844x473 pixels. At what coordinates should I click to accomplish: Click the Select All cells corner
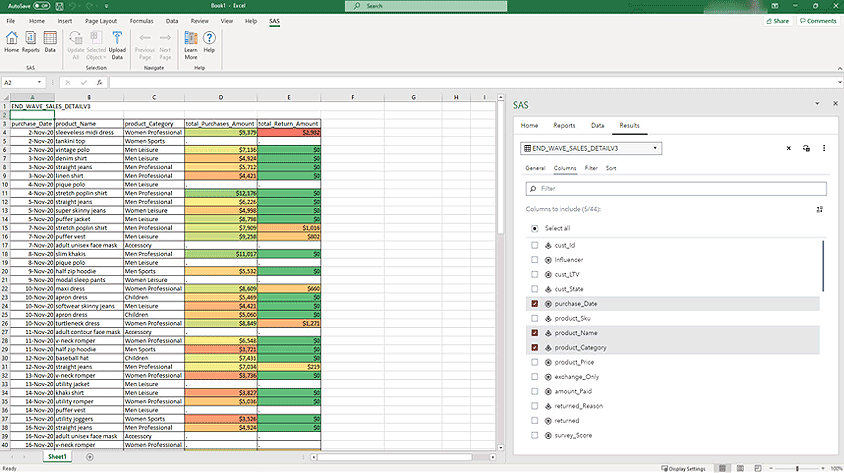coord(5,97)
